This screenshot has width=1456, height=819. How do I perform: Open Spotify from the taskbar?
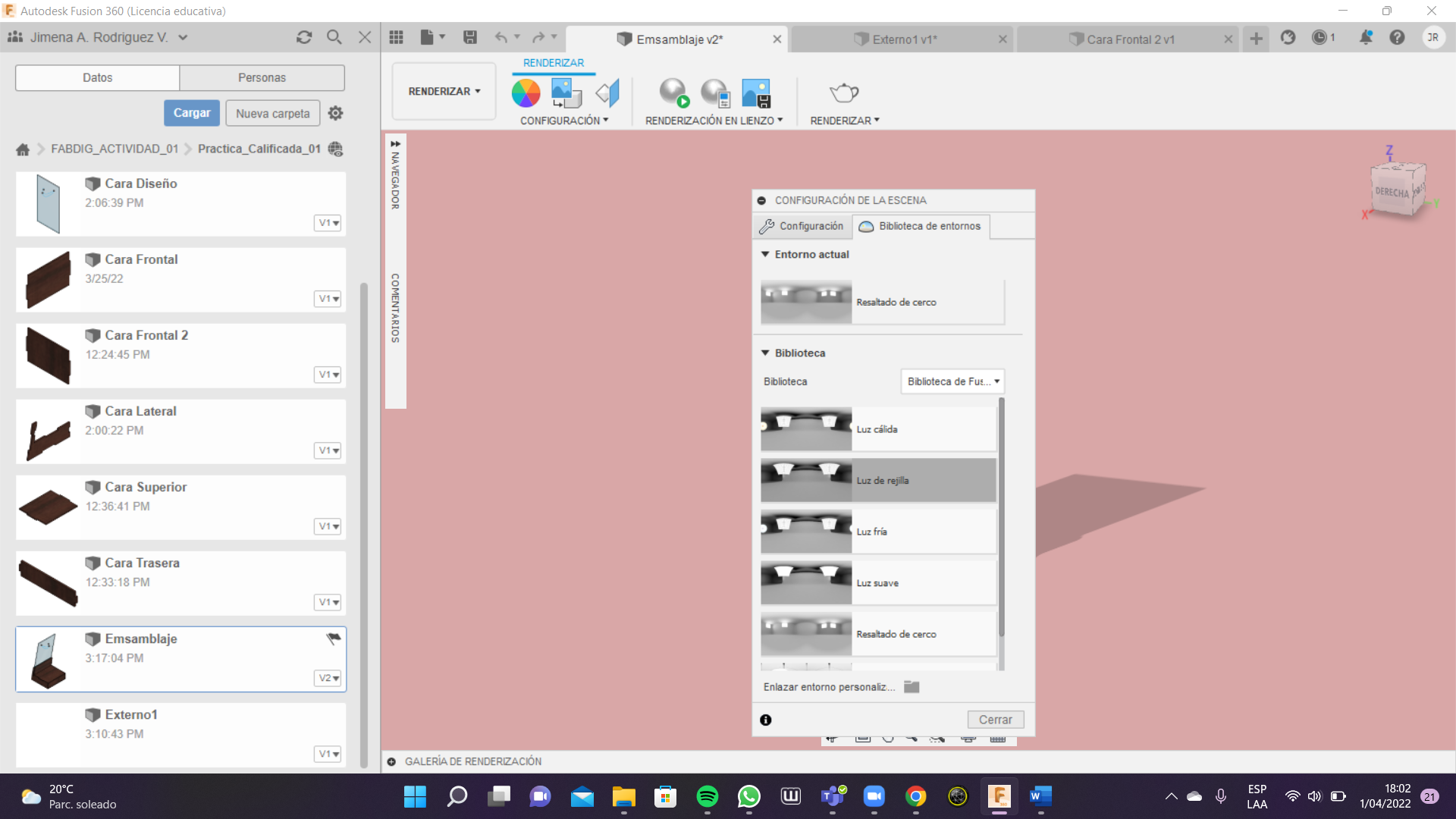click(x=707, y=796)
